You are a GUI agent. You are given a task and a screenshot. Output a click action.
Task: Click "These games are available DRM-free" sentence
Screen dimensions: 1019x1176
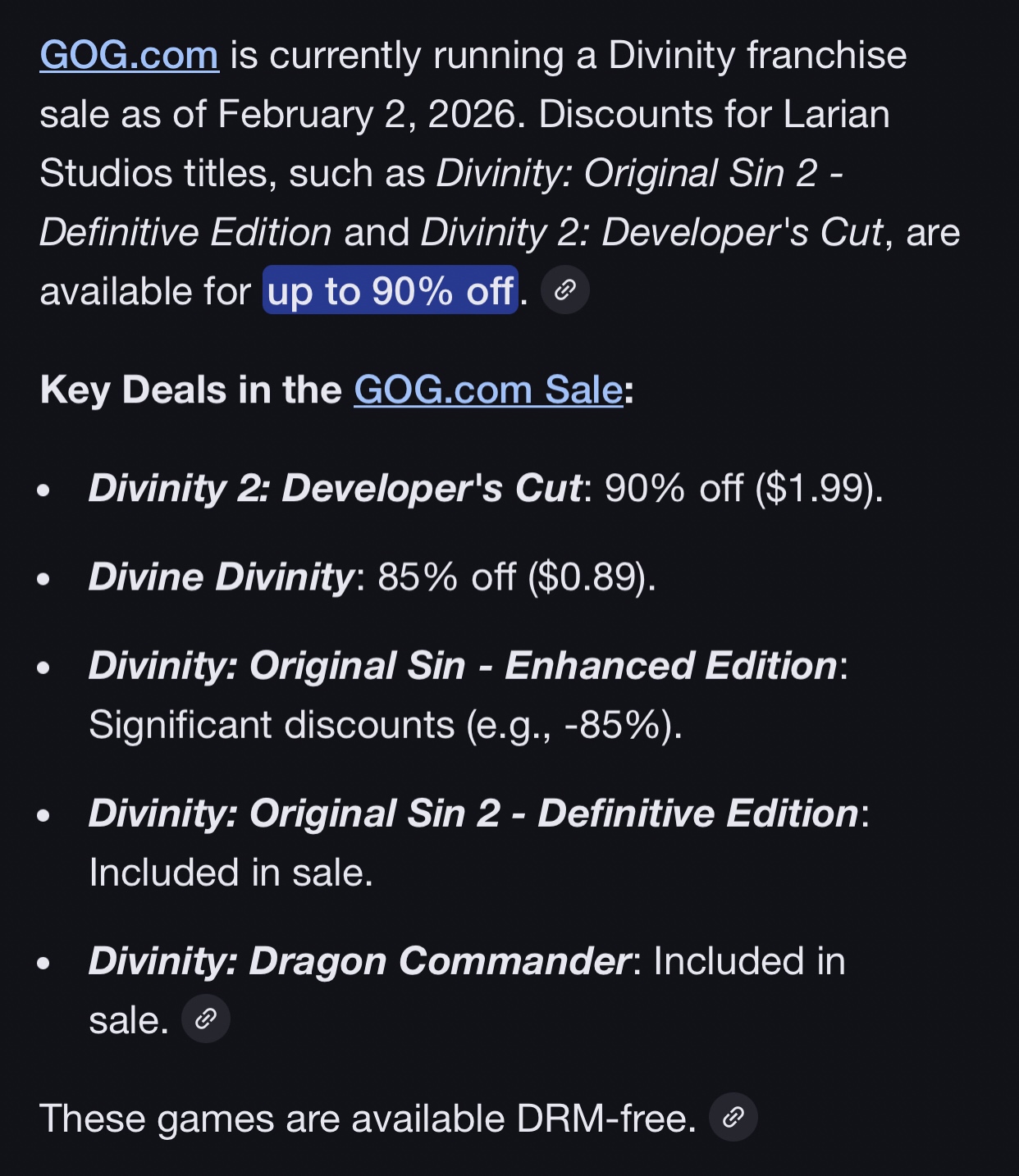tap(368, 1119)
